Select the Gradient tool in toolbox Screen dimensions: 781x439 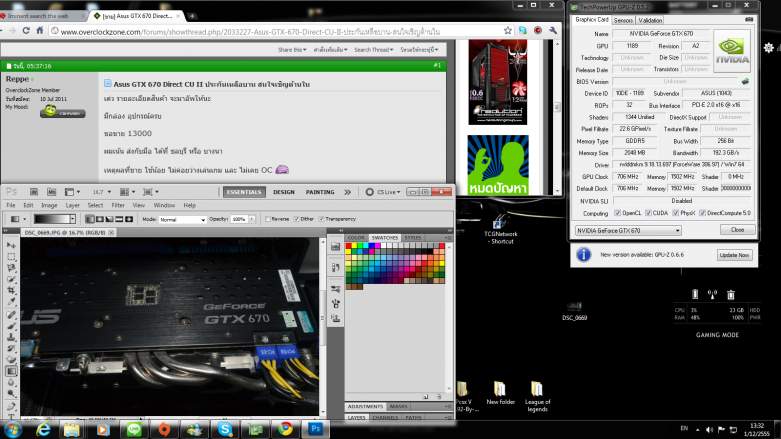pyautogui.click(x=11, y=371)
